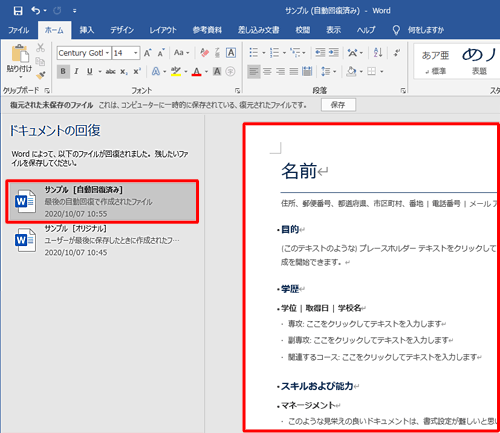Switch to the Layout (レイアウト) tab
The image size is (500, 433).
tap(163, 30)
